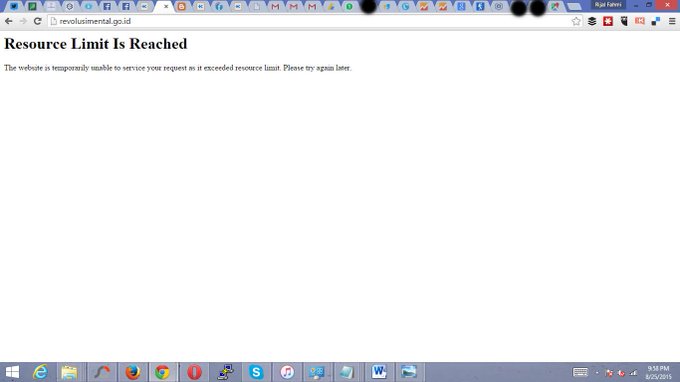Open the networked computers app on taskbar

(226, 372)
